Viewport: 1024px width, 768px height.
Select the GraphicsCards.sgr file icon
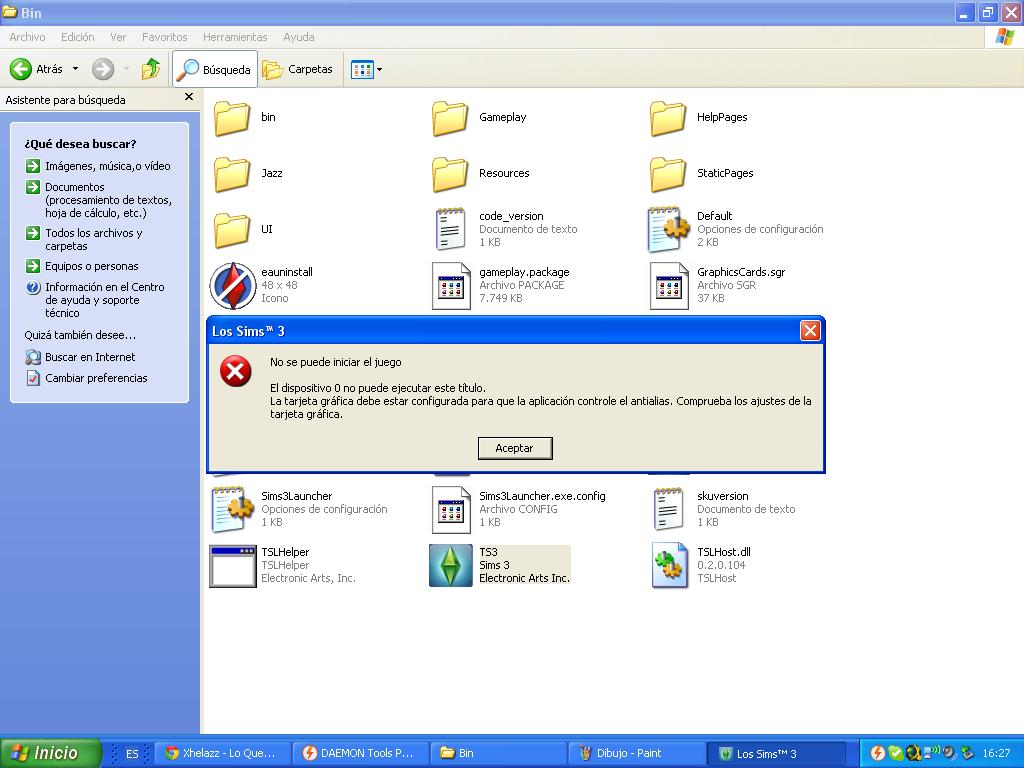[669, 285]
